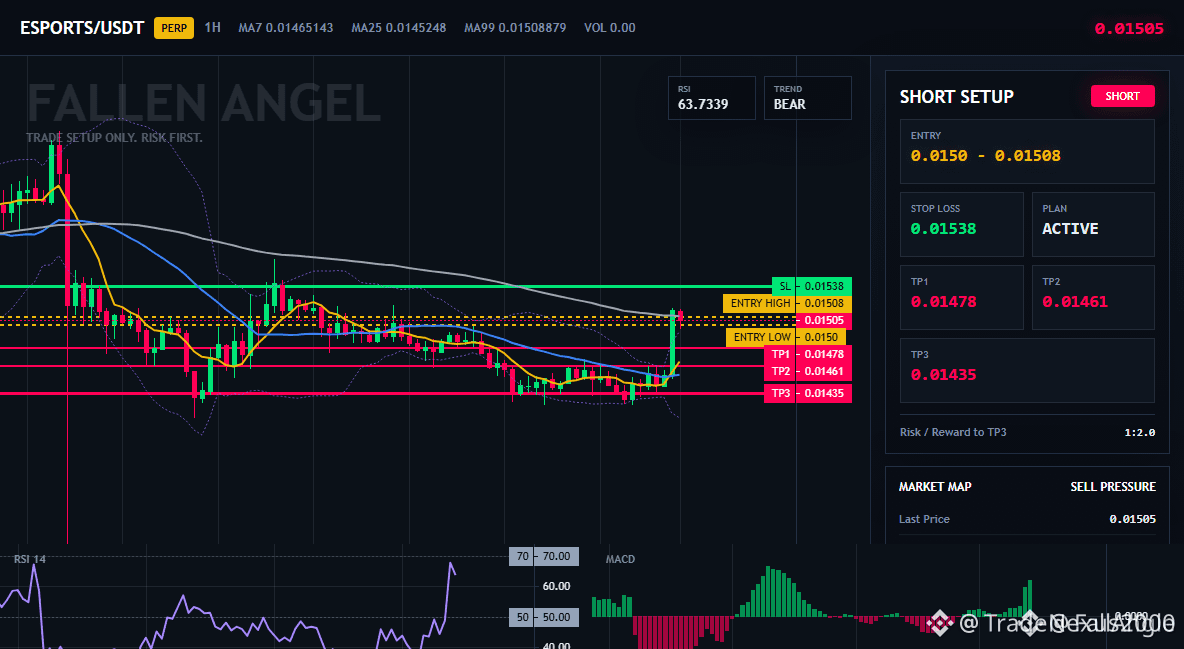Viewport: 1184px width, 649px height.
Task: Click the PERP badge
Action: (174, 28)
